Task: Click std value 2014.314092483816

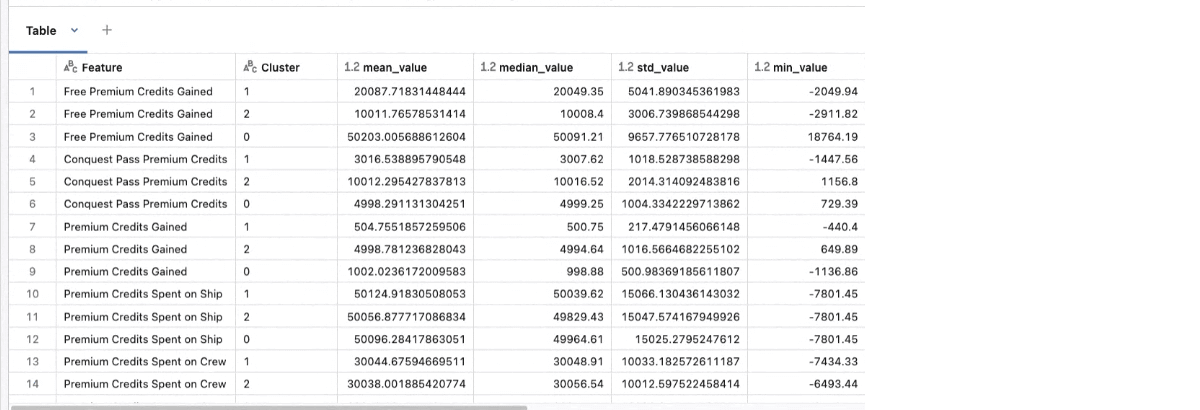Action: point(684,181)
